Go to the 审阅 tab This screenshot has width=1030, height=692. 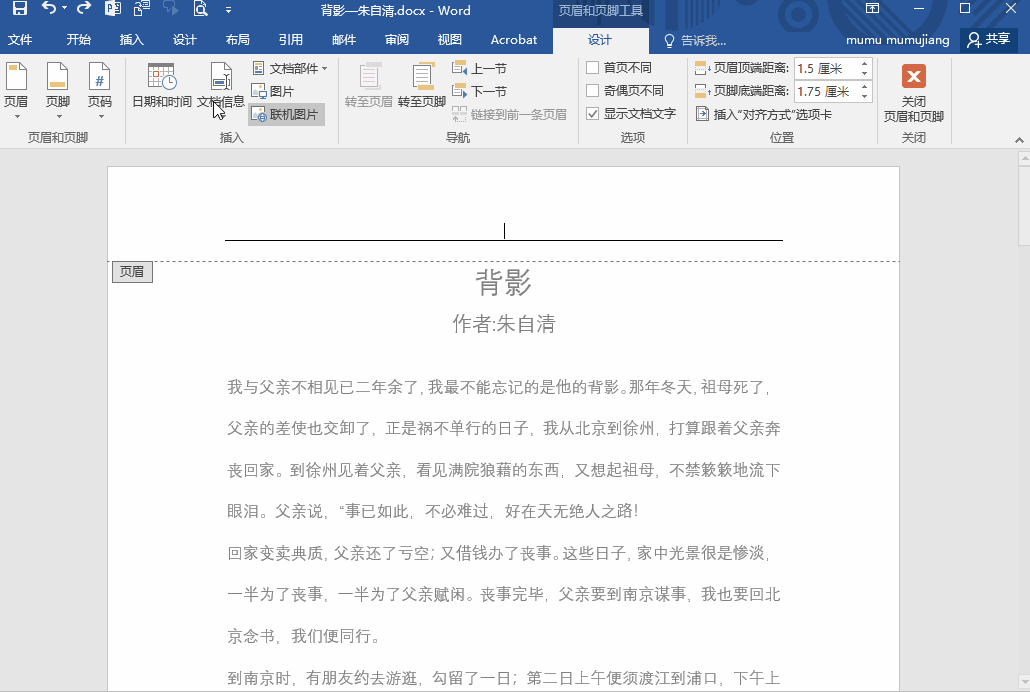pyautogui.click(x=397, y=39)
